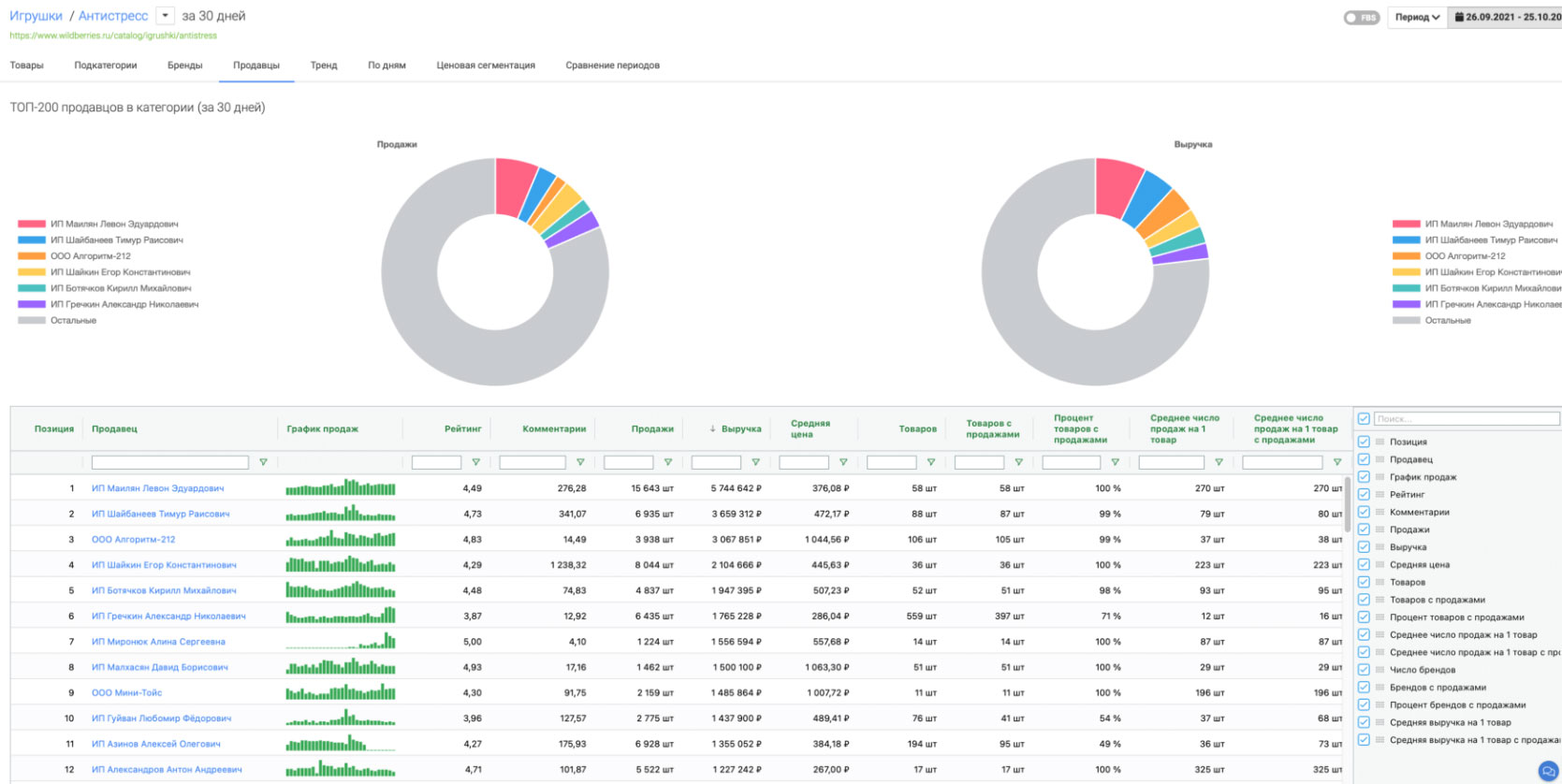Click the filter icon for the Продавец column
The image size is (1562, 784).
pyautogui.click(x=263, y=462)
